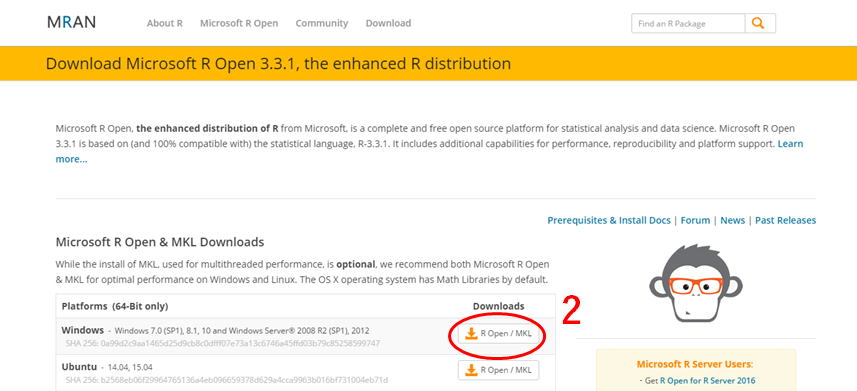Follow the Learn more link

click(430, 151)
